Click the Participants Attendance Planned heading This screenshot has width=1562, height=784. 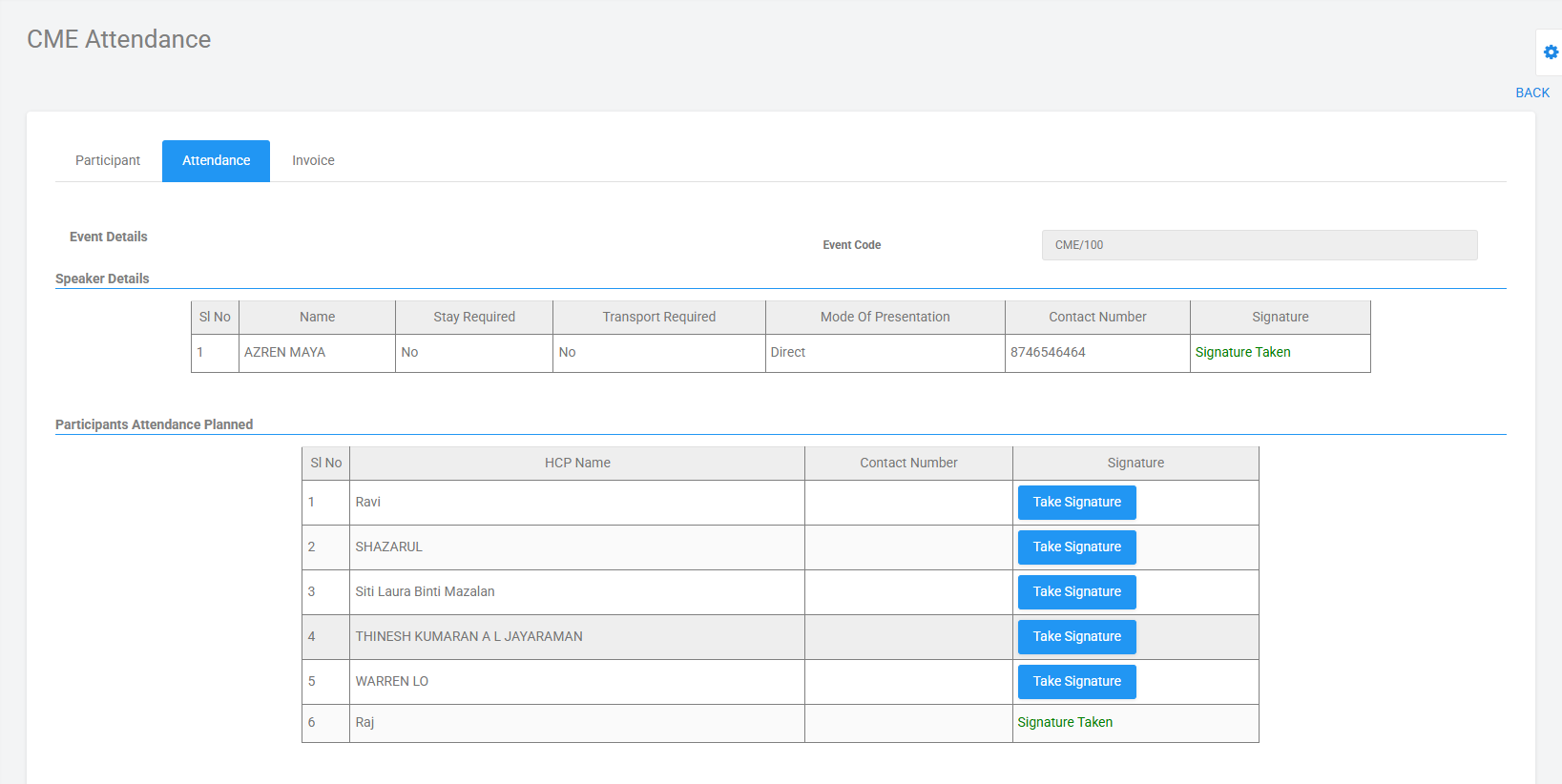point(154,424)
